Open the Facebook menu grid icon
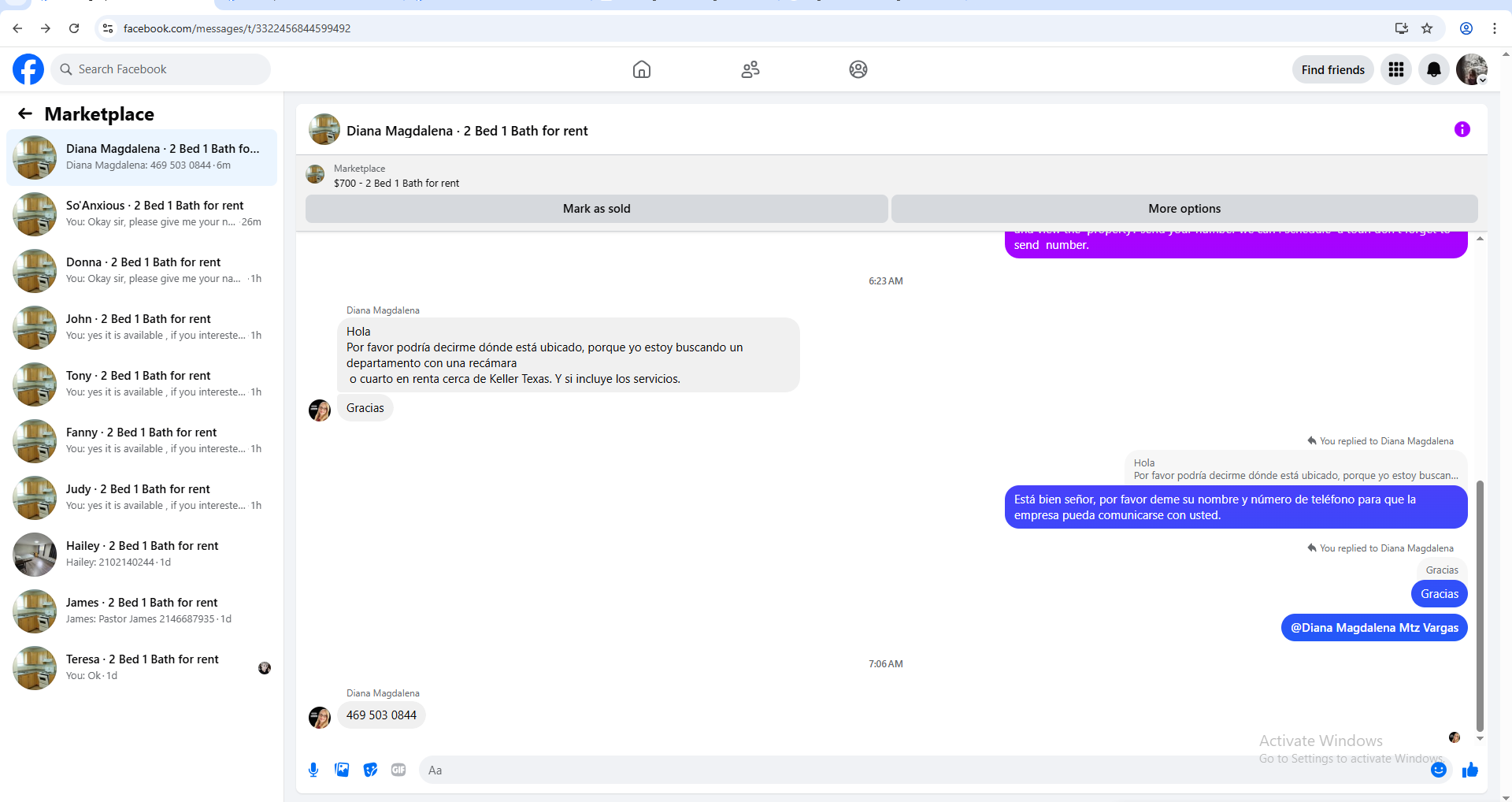Screen dimensions: 1512x802 coord(1396,69)
